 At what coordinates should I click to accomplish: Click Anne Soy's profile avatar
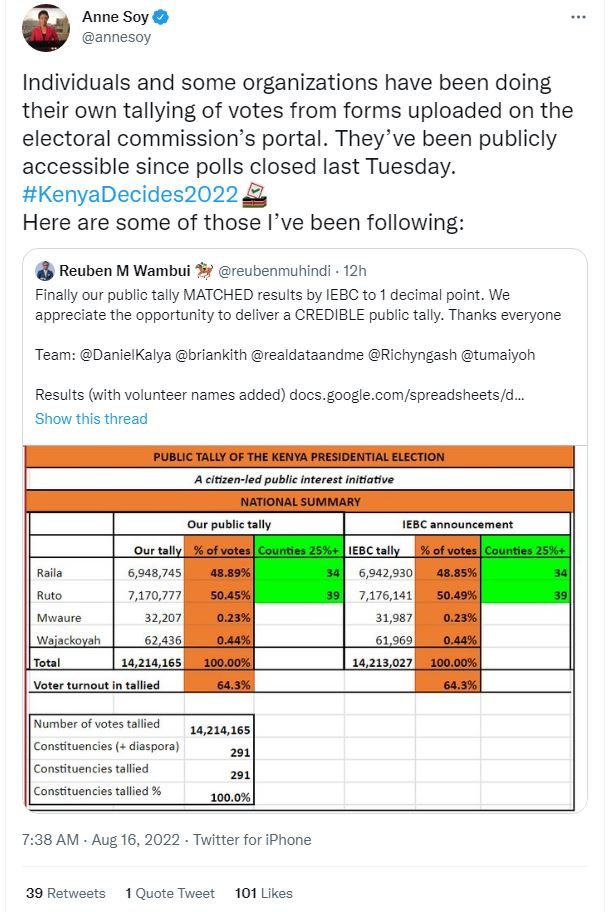pos(40,31)
